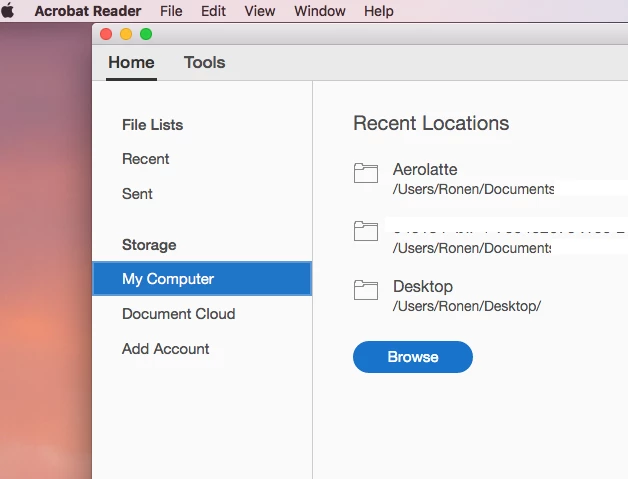Close the Acrobat Reader window
The height and width of the screenshot is (479, 628).
(x=106, y=34)
